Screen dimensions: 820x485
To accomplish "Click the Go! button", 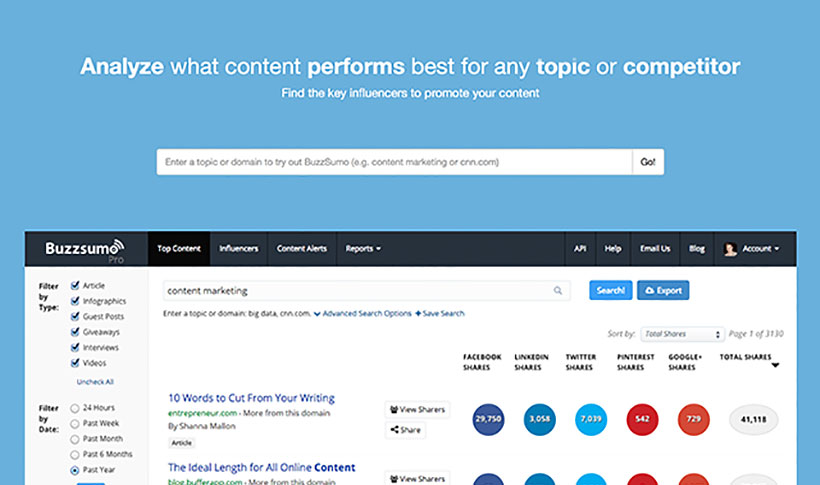I will [x=648, y=162].
